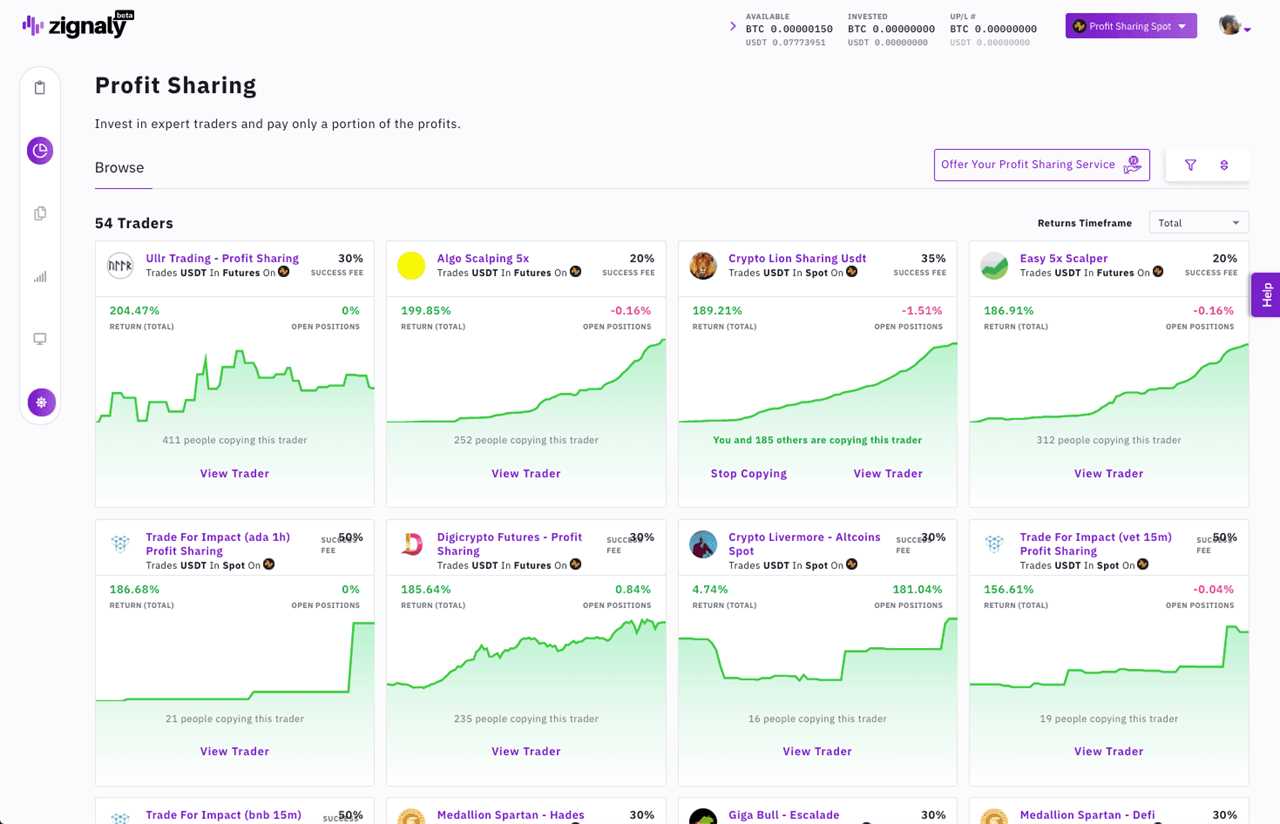Click the purple settings gear at sidebar bottom
This screenshot has height=824, width=1280.
coord(40,402)
